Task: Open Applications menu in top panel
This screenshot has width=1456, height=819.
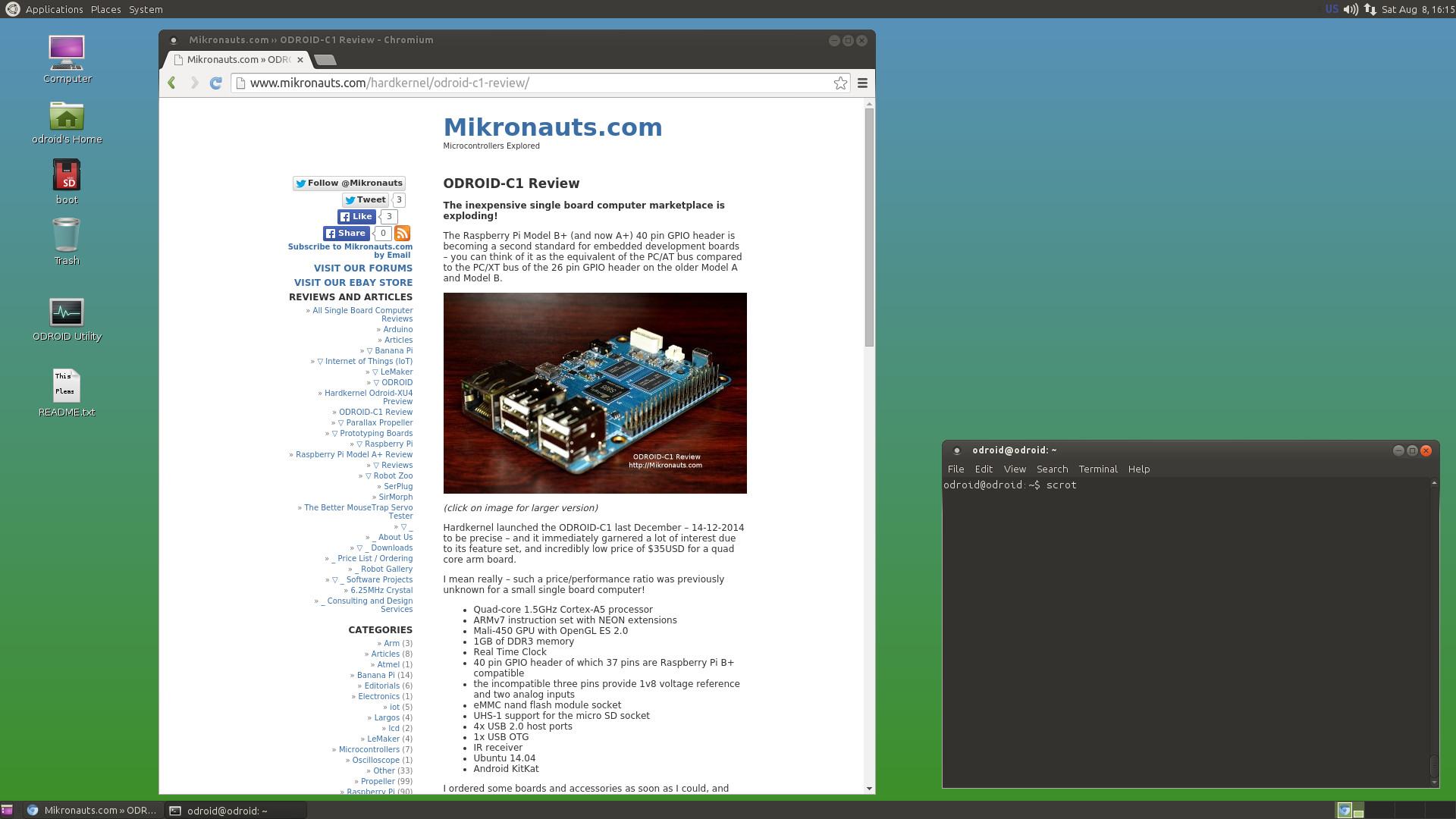Action: (54, 9)
